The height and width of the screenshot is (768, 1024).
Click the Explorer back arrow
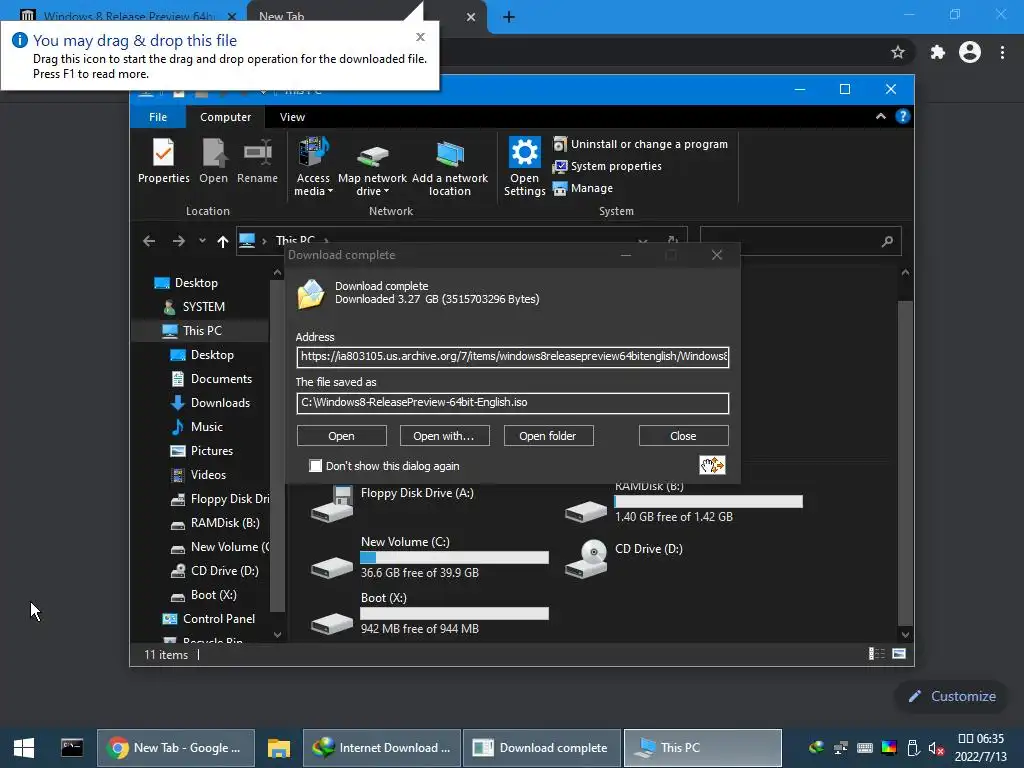coord(149,242)
